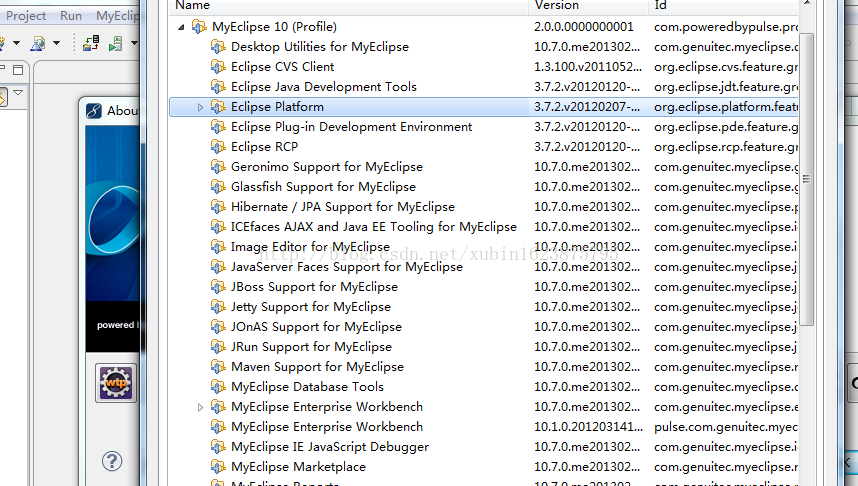The height and width of the screenshot is (486, 858).
Task: Select Maven Support for MyEclipse row
Action: tap(484, 367)
